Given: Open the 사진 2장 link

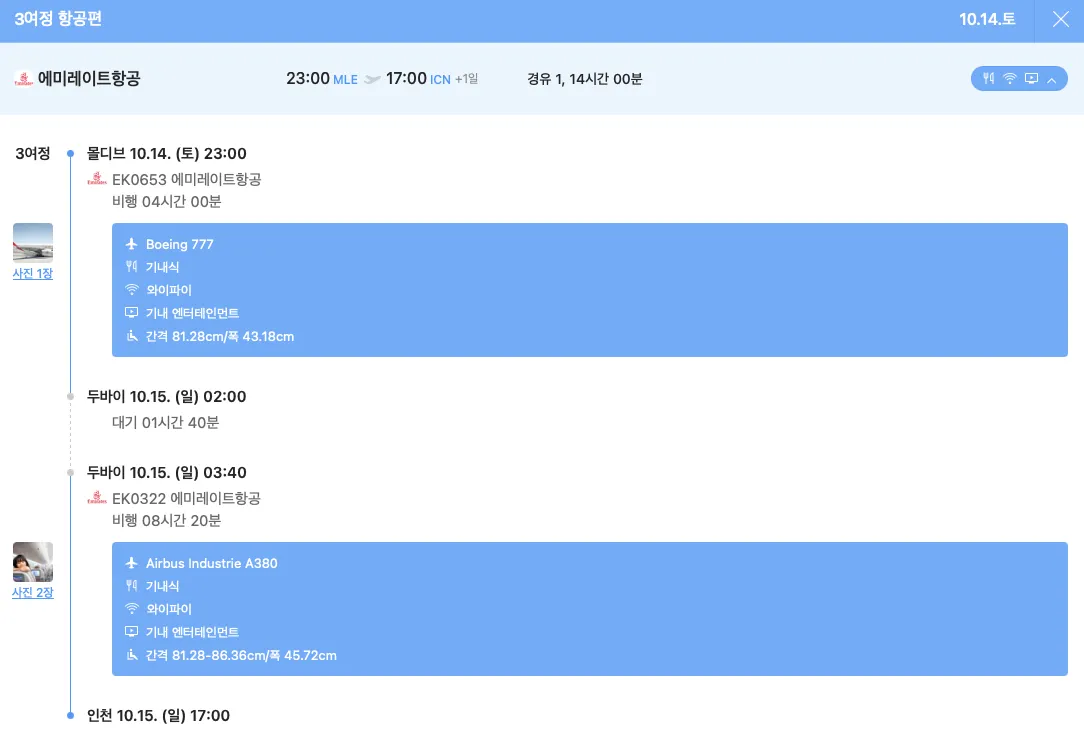Looking at the screenshot, I should pyautogui.click(x=32, y=593).
